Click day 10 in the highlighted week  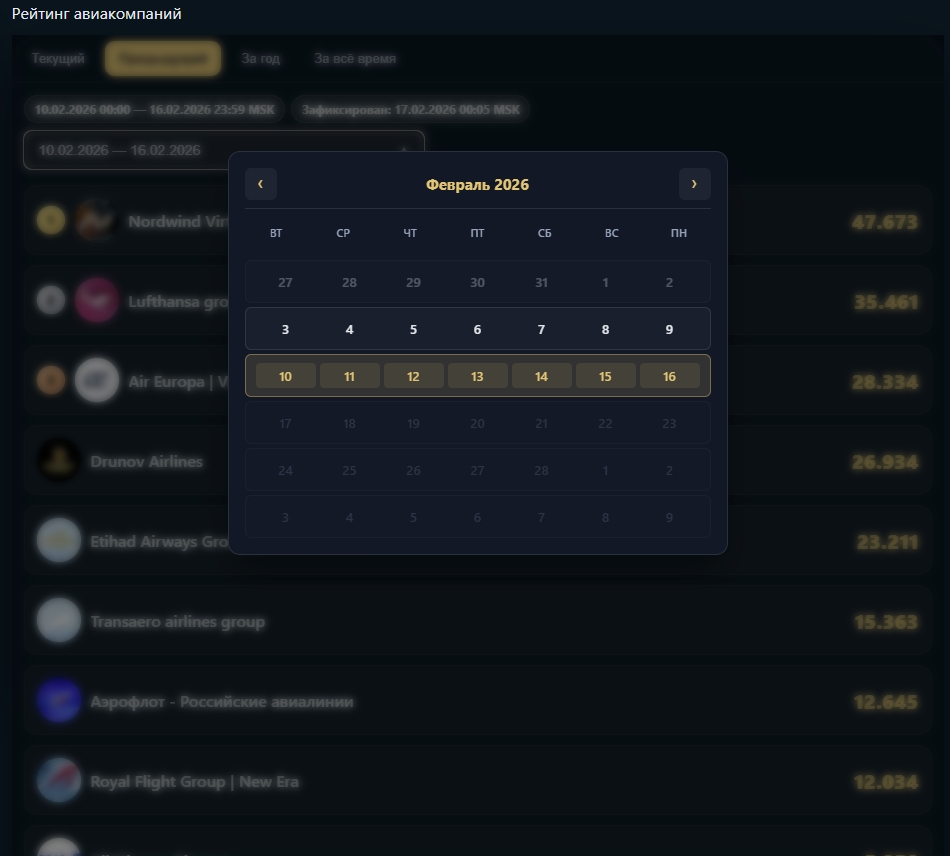point(285,376)
